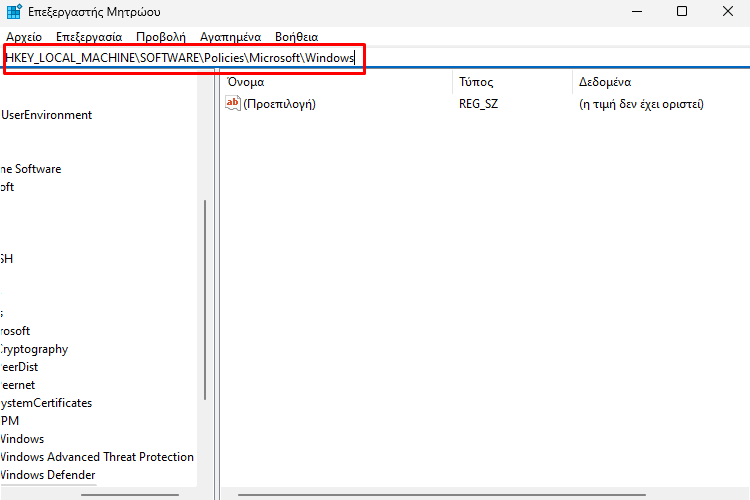Sort by the Δεδομένα column header
Viewport: 750px width, 500px height.
pos(605,82)
